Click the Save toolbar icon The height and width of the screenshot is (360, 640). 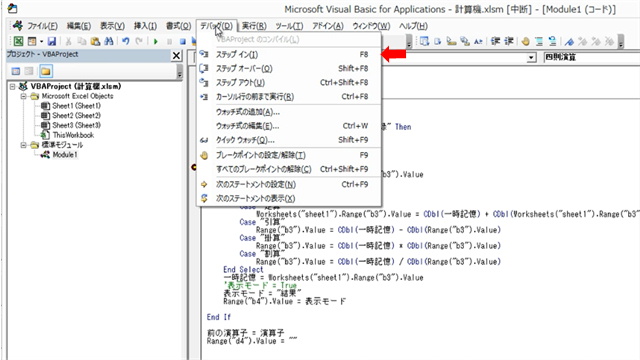pos(52,41)
